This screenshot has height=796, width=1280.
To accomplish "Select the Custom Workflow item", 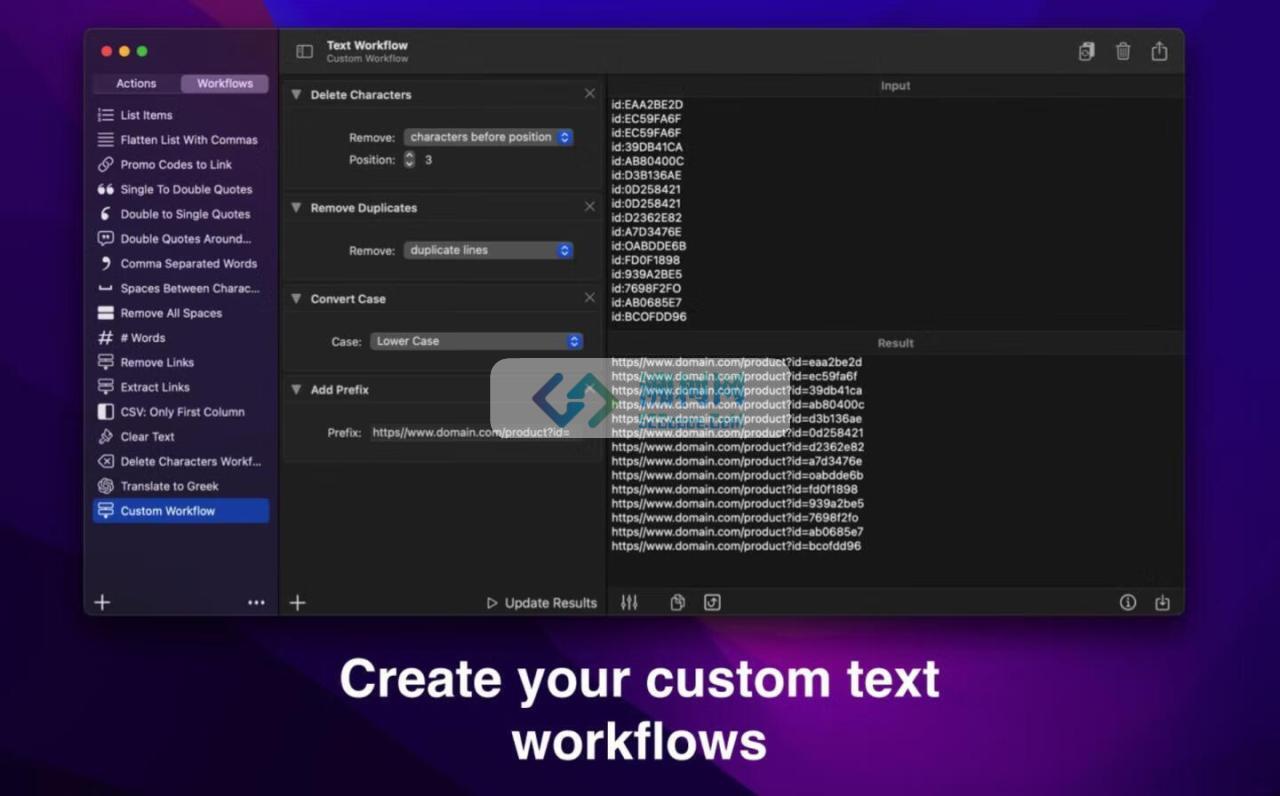I will [181, 511].
